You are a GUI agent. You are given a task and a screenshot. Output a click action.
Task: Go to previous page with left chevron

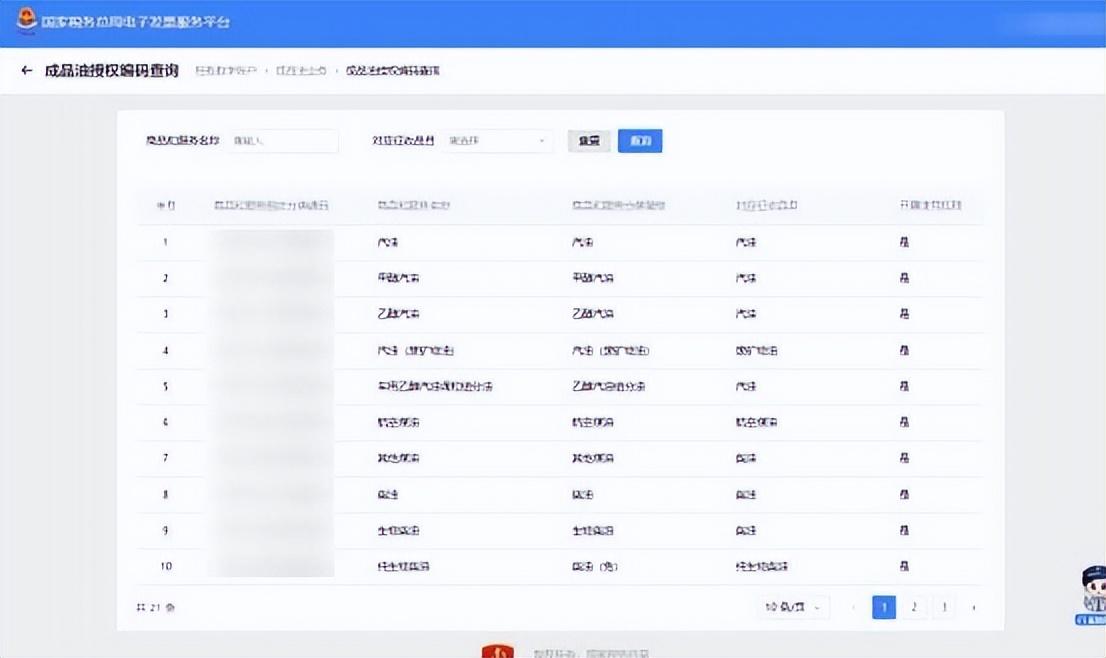pos(853,607)
